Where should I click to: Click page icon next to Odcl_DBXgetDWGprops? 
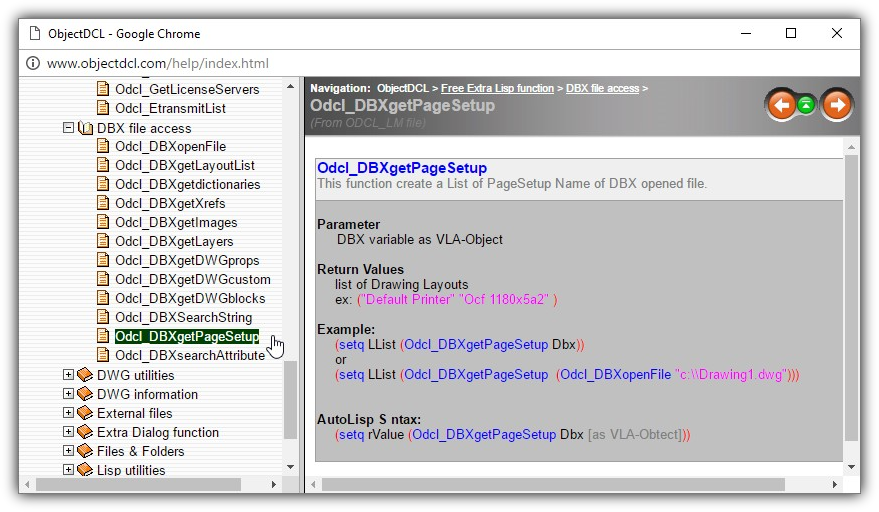click(x=103, y=260)
